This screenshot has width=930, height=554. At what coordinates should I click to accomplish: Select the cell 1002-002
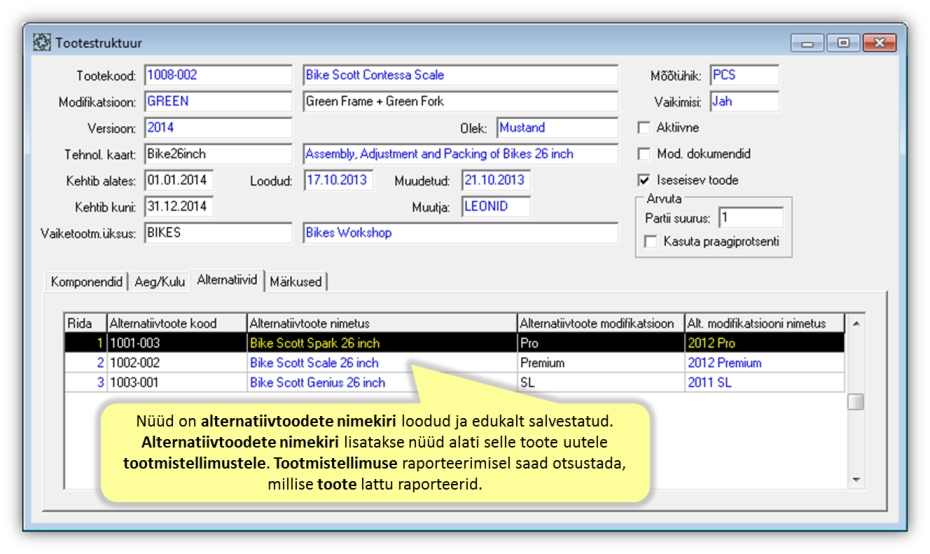coord(177,363)
